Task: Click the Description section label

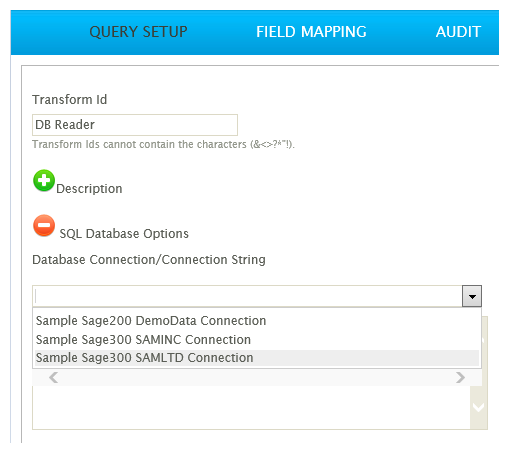Action: [x=89, y=189]
